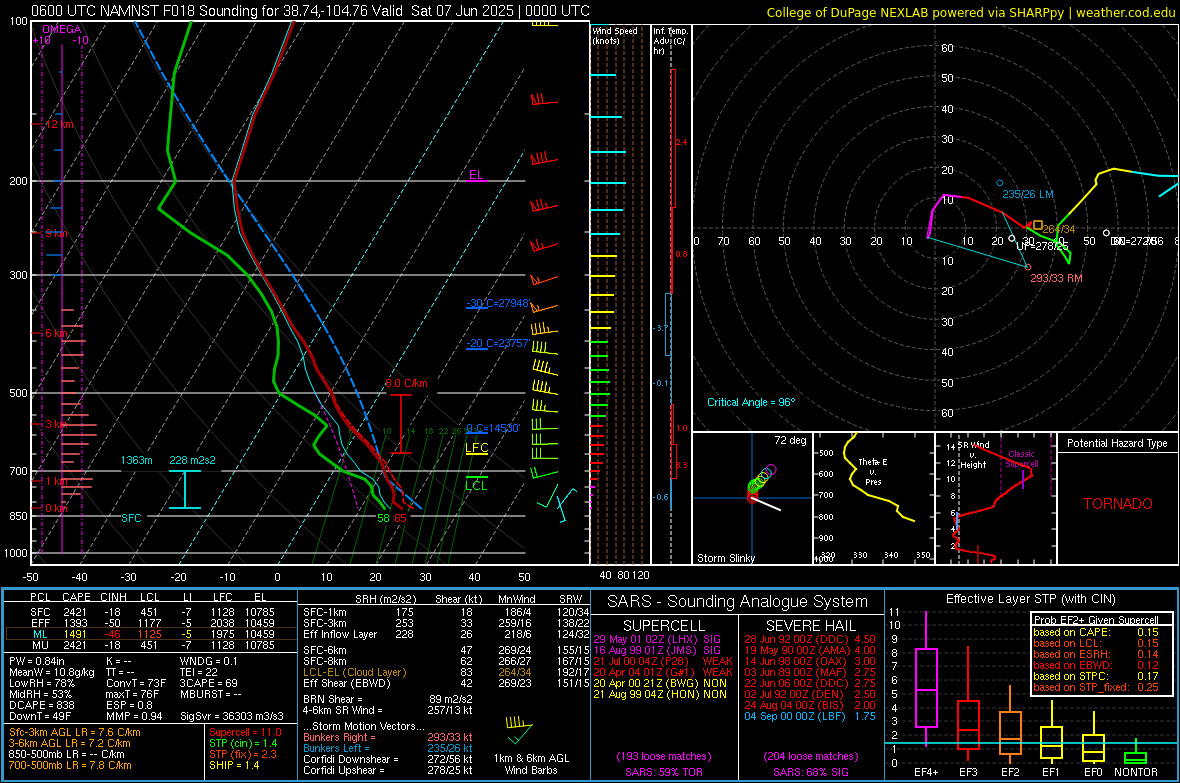Click the magenta OMEGA label
The image size is (1180, 783).
click(61, 29)
